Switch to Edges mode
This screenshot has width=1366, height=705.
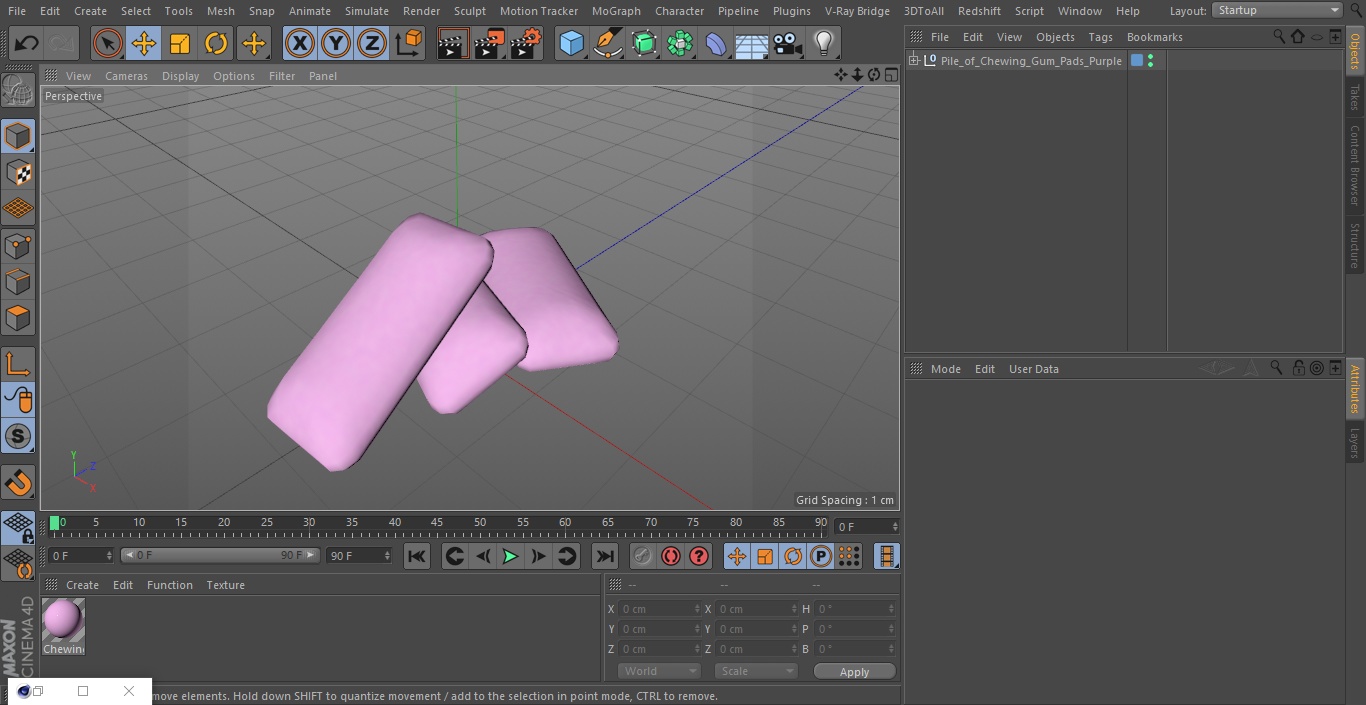pyautogui.click(x=18, y=282)
